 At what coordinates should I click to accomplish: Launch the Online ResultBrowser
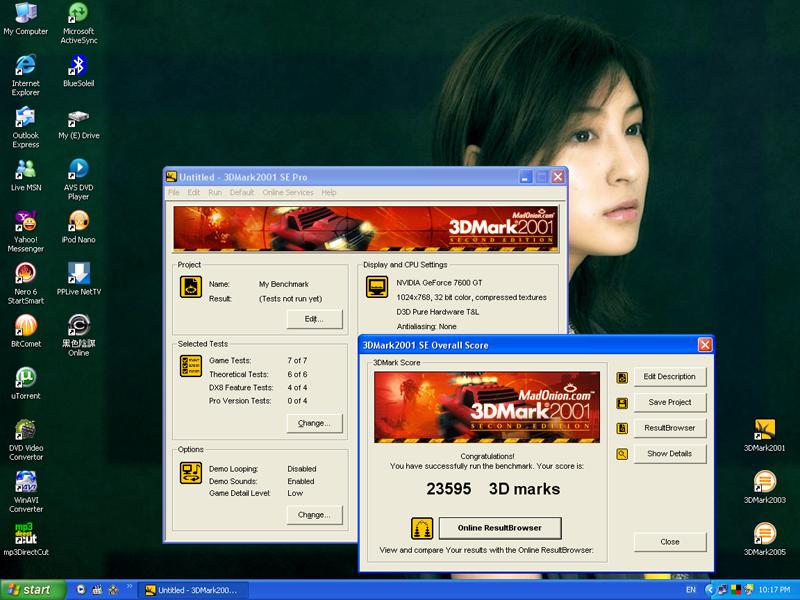[x=499, y=528]
